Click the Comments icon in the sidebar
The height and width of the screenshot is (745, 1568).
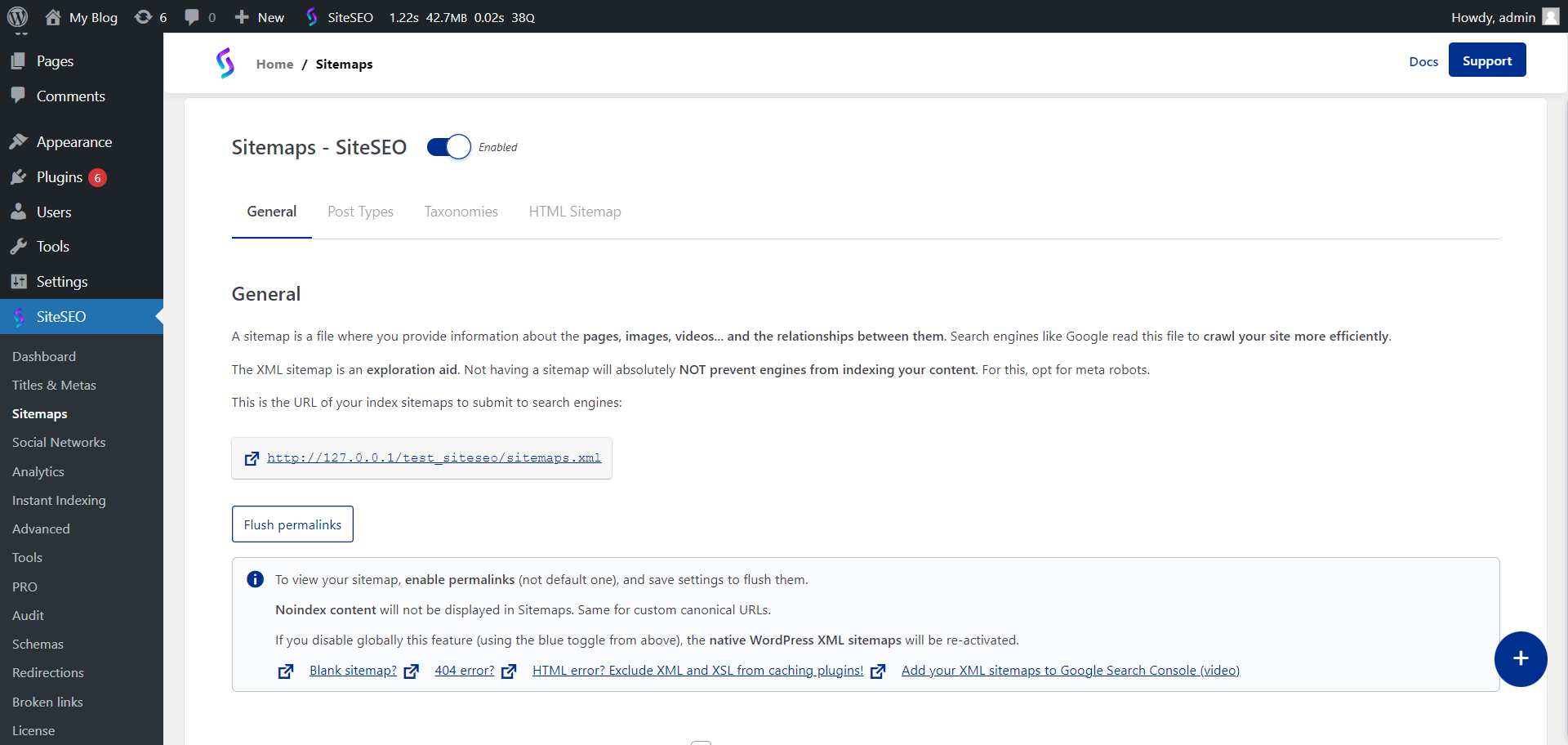click(18, 96)
